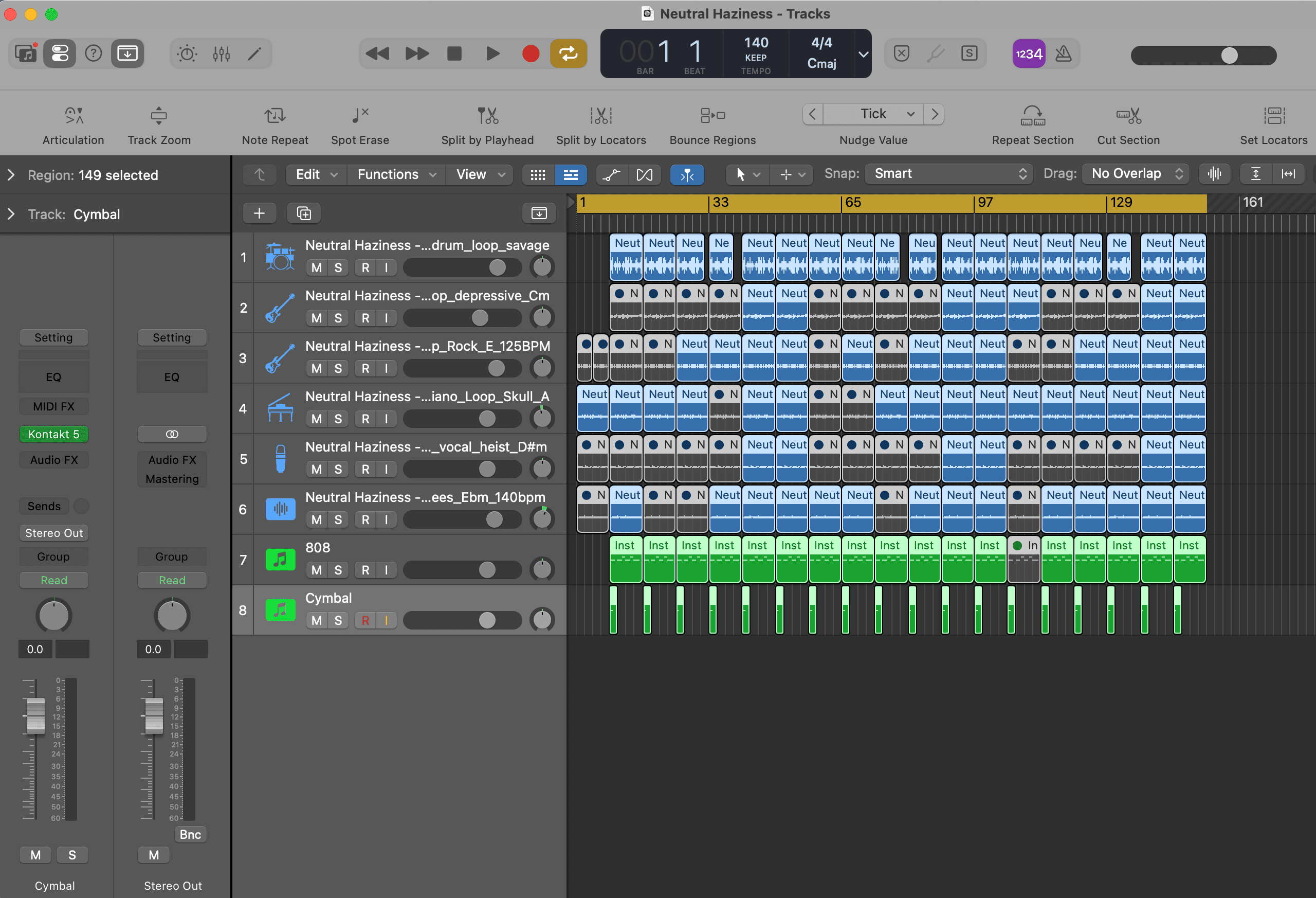Open the Editors pencil icon
The width and height of the screenshot is (1316, 898).
(x=255, y=54)
